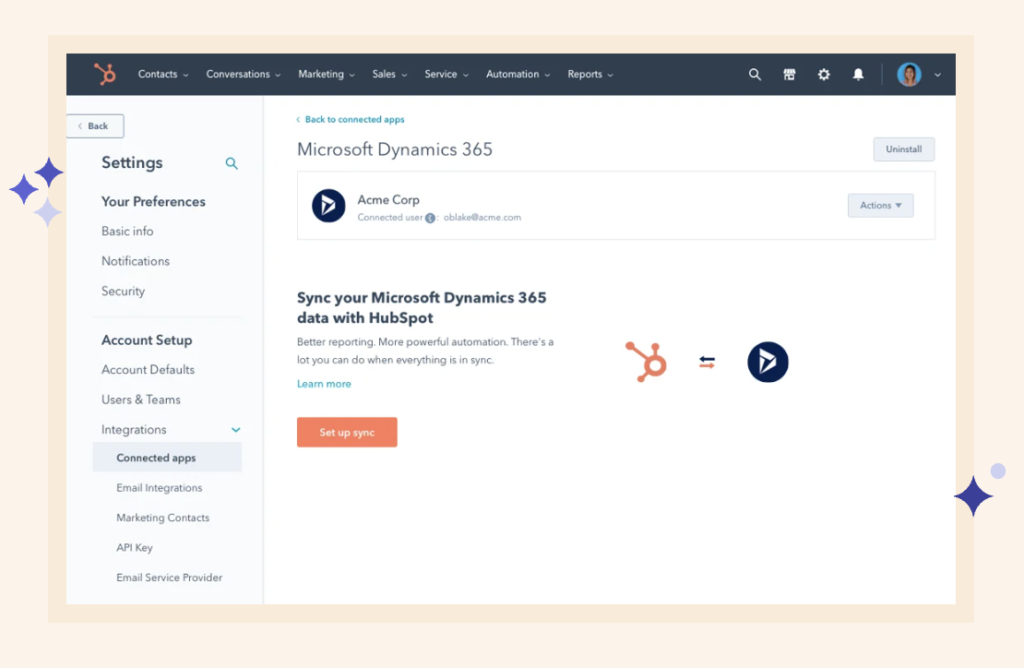1024x668 pixels.
Task: Click the Acme Corp Dynamics logo icon
Action: point(328,206)
